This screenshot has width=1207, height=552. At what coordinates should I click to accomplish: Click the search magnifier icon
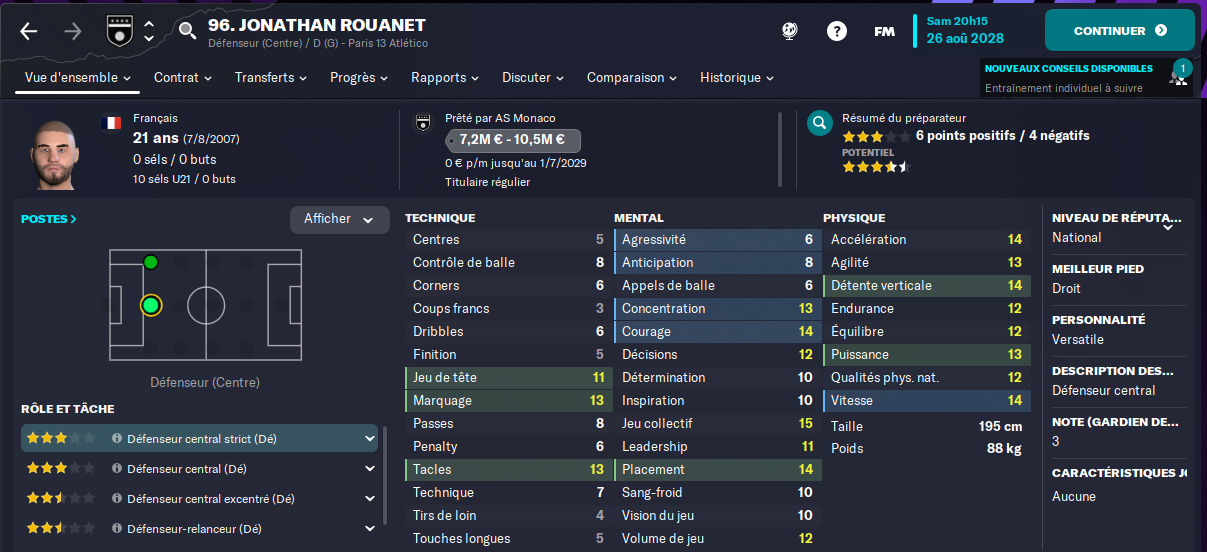click(187, 31)
